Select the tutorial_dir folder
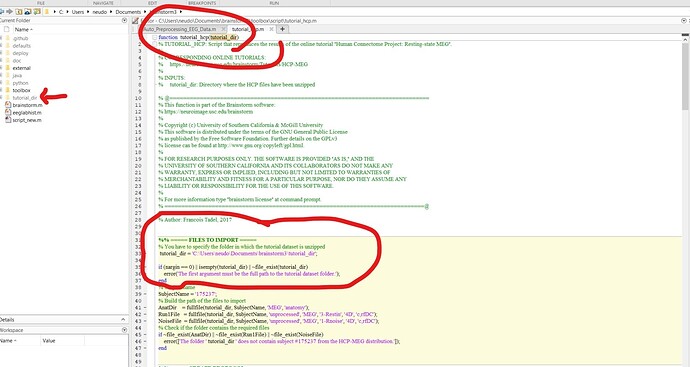Image resolution: width=690 pixels, height=367 pixels. (x=25, y=98)
